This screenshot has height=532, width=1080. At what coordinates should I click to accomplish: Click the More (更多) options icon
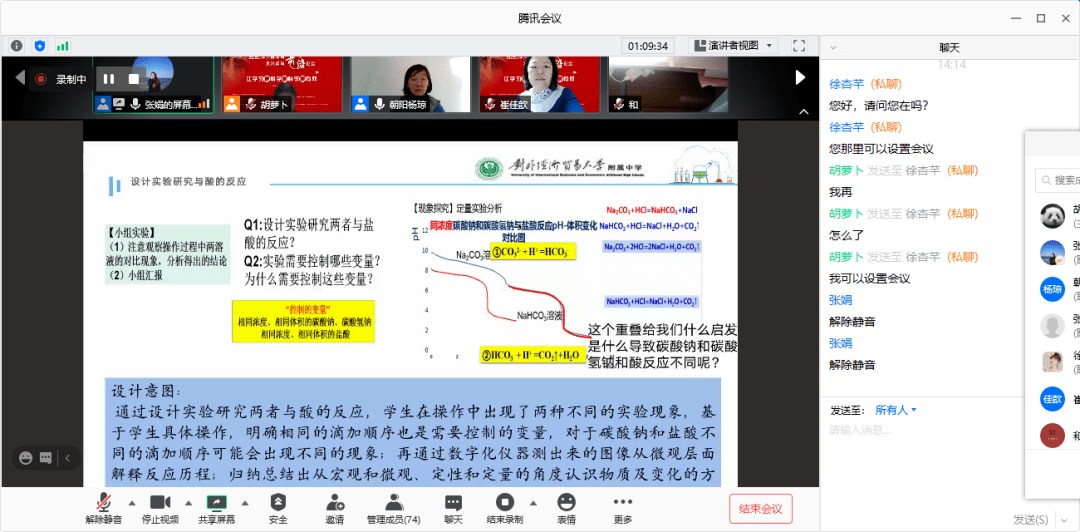(623, 503)
